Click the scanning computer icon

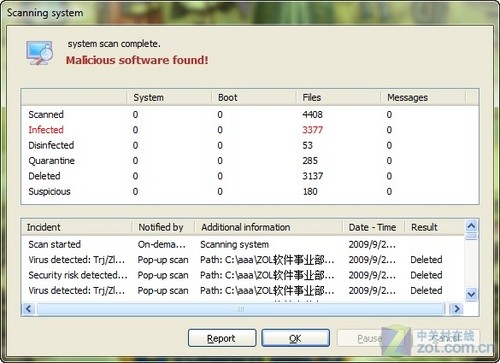click(x=39, y=53)
